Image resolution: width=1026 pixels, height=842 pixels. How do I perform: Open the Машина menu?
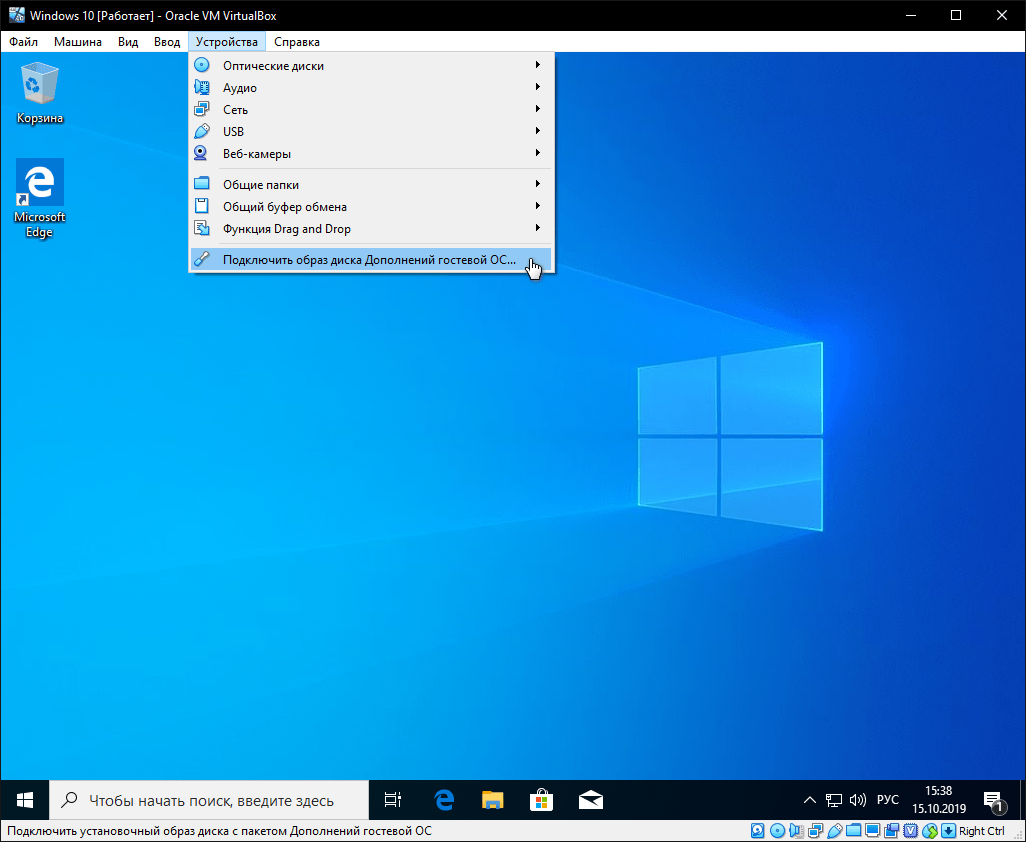coord(77,42)
